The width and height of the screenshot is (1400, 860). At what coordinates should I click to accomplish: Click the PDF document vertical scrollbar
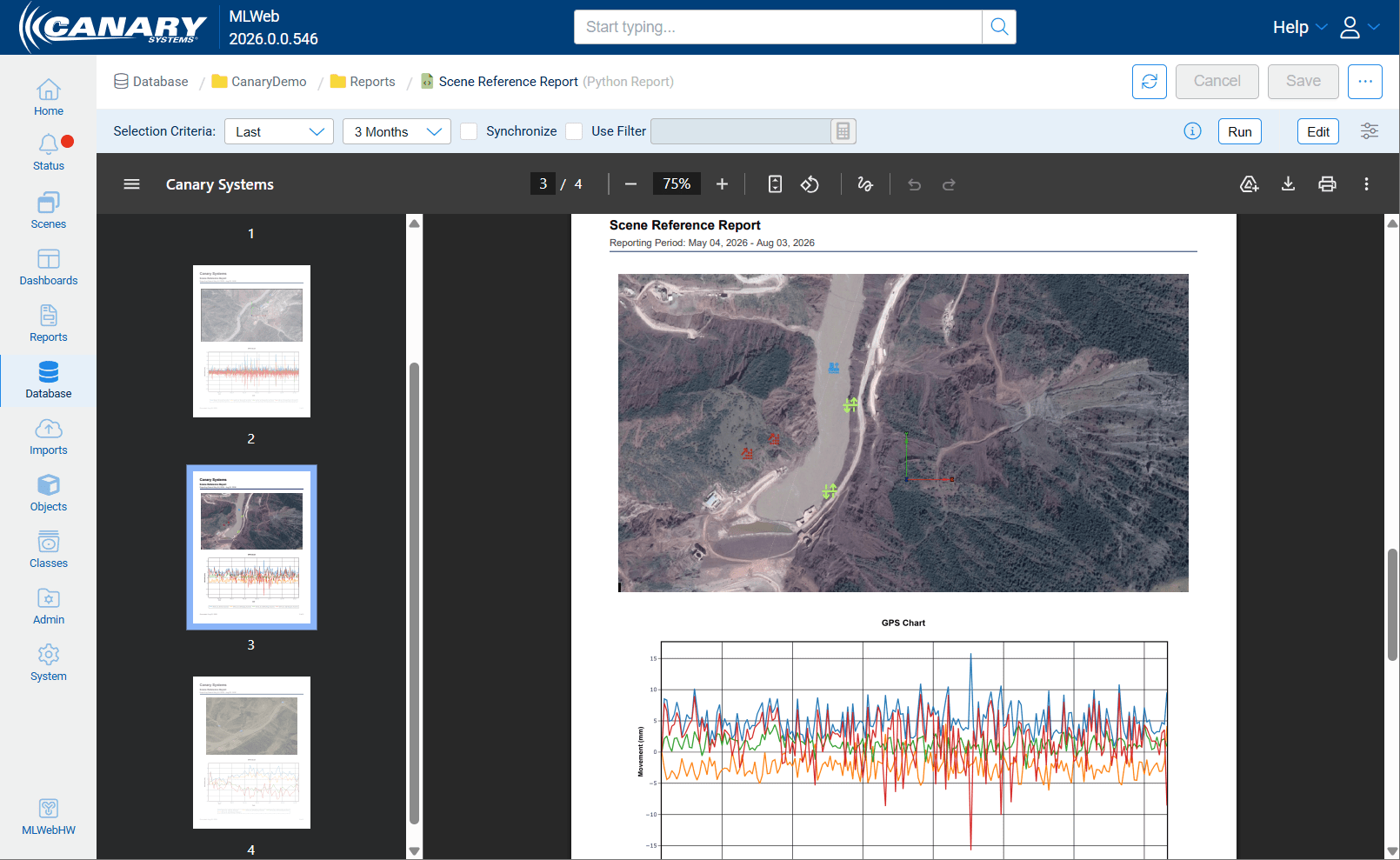[x=1392, y=604]
